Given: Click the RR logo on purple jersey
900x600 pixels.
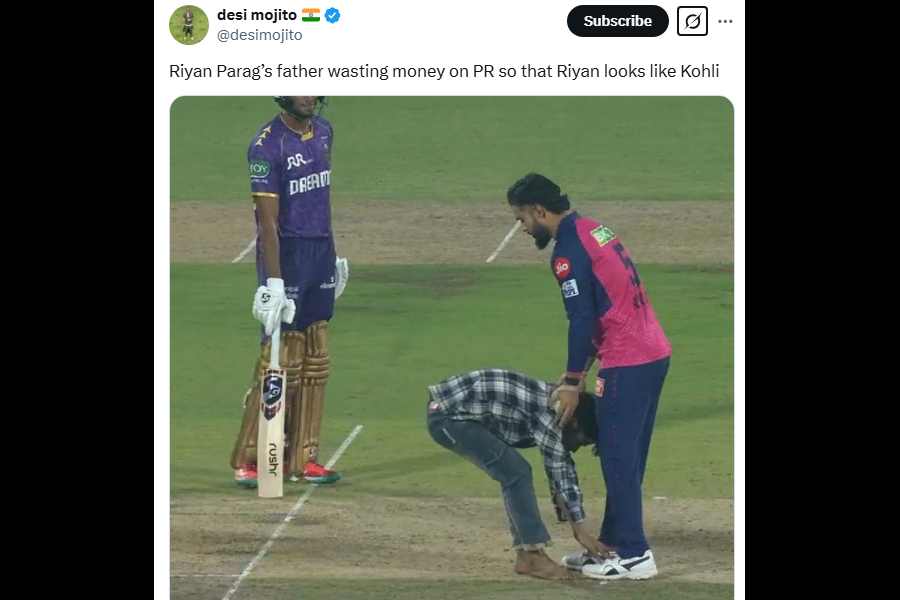Looking at the screenshot, I should coord(298,161).
